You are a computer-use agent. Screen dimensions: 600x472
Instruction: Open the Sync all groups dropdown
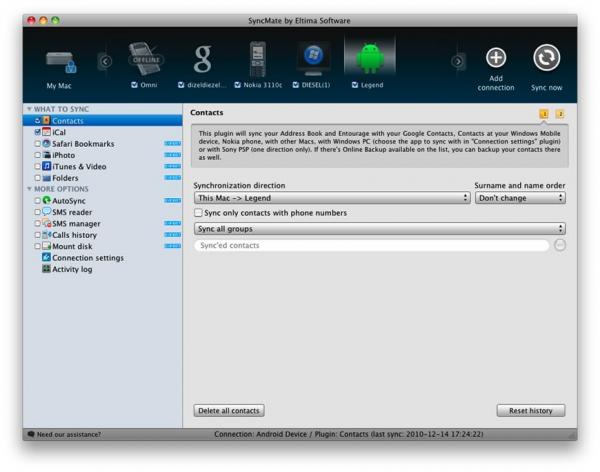tap(380, 229)
